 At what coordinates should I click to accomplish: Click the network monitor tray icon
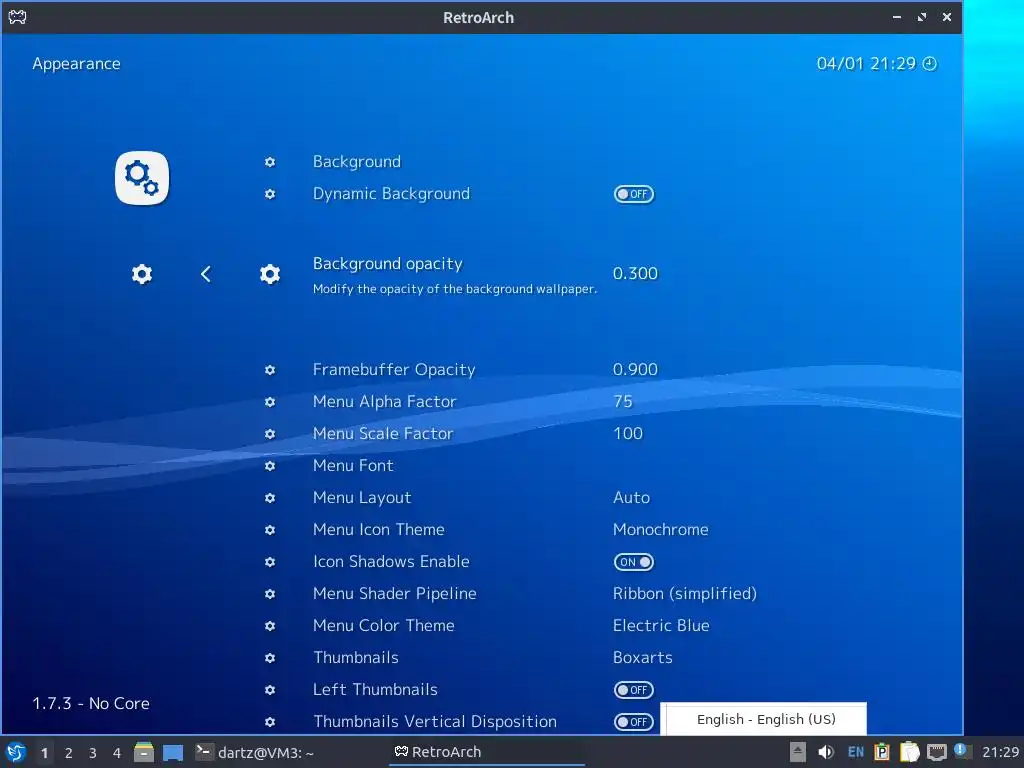936,752
